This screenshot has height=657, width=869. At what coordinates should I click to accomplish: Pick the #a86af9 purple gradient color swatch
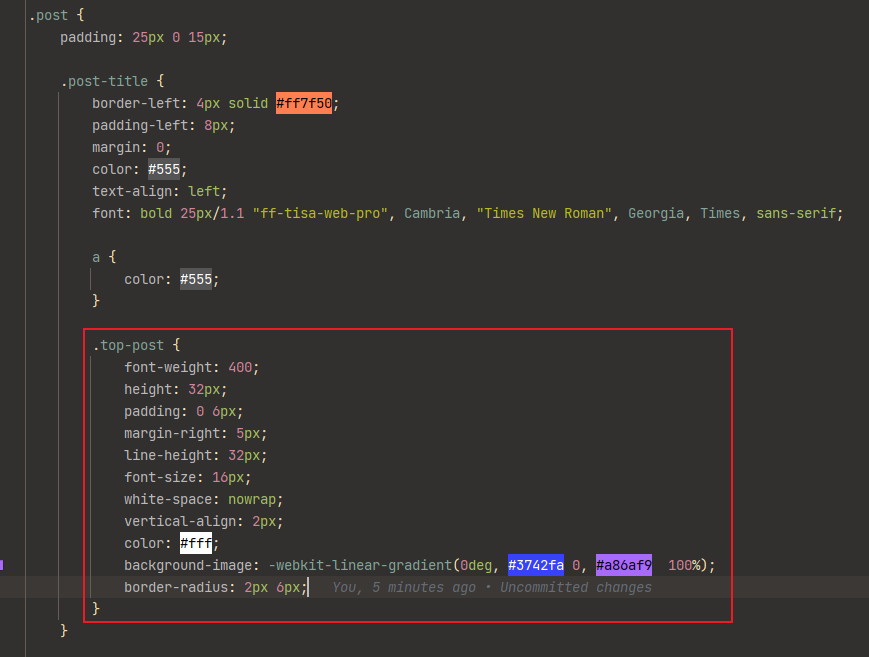pos(624,565)
